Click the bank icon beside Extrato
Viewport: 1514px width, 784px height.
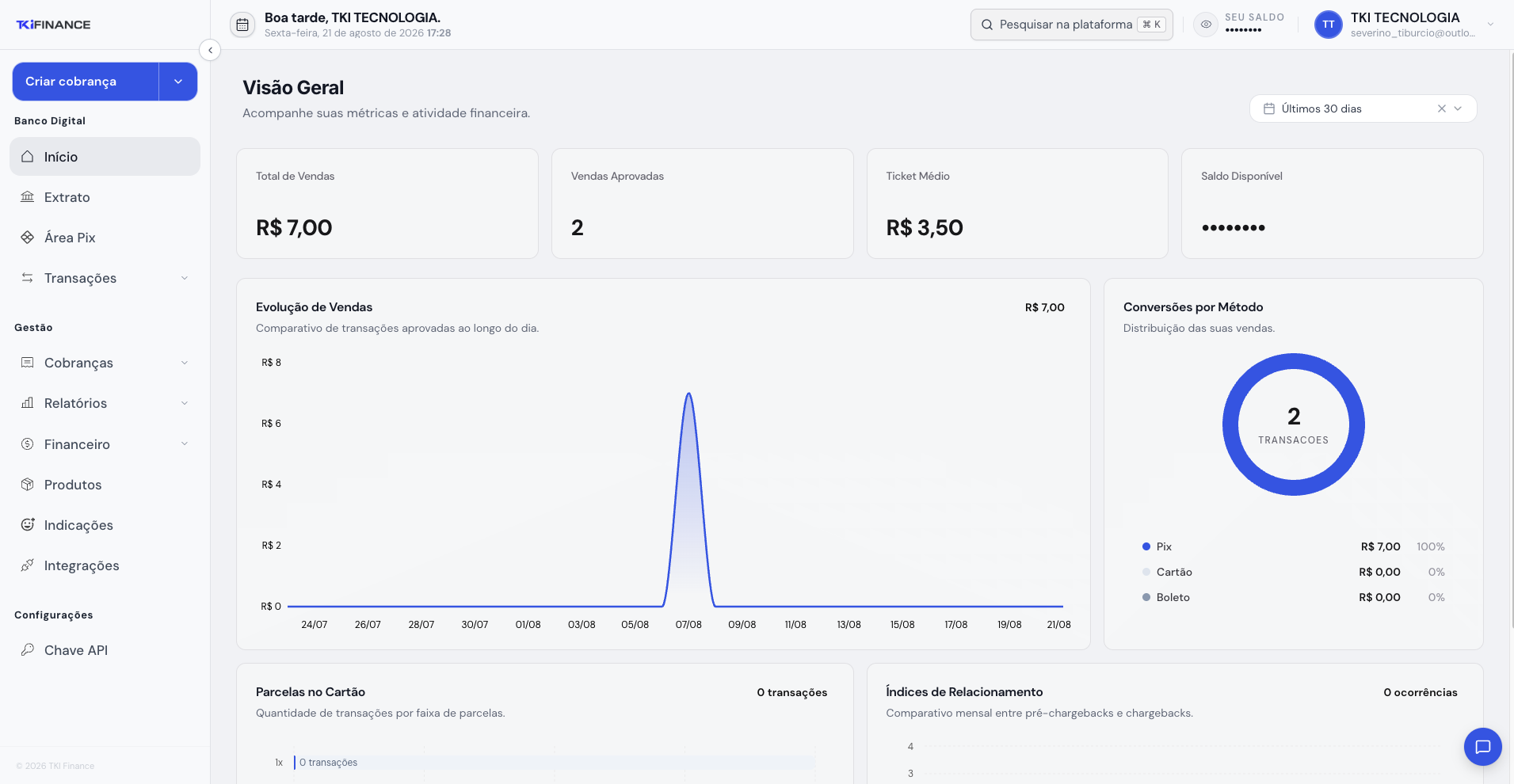click(28, 197)
